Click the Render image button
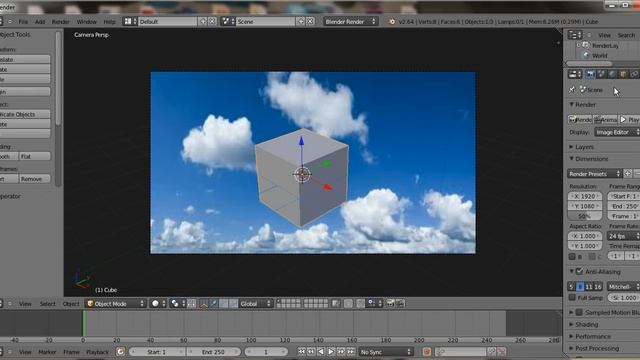640x360 pixels. (580, 120)
